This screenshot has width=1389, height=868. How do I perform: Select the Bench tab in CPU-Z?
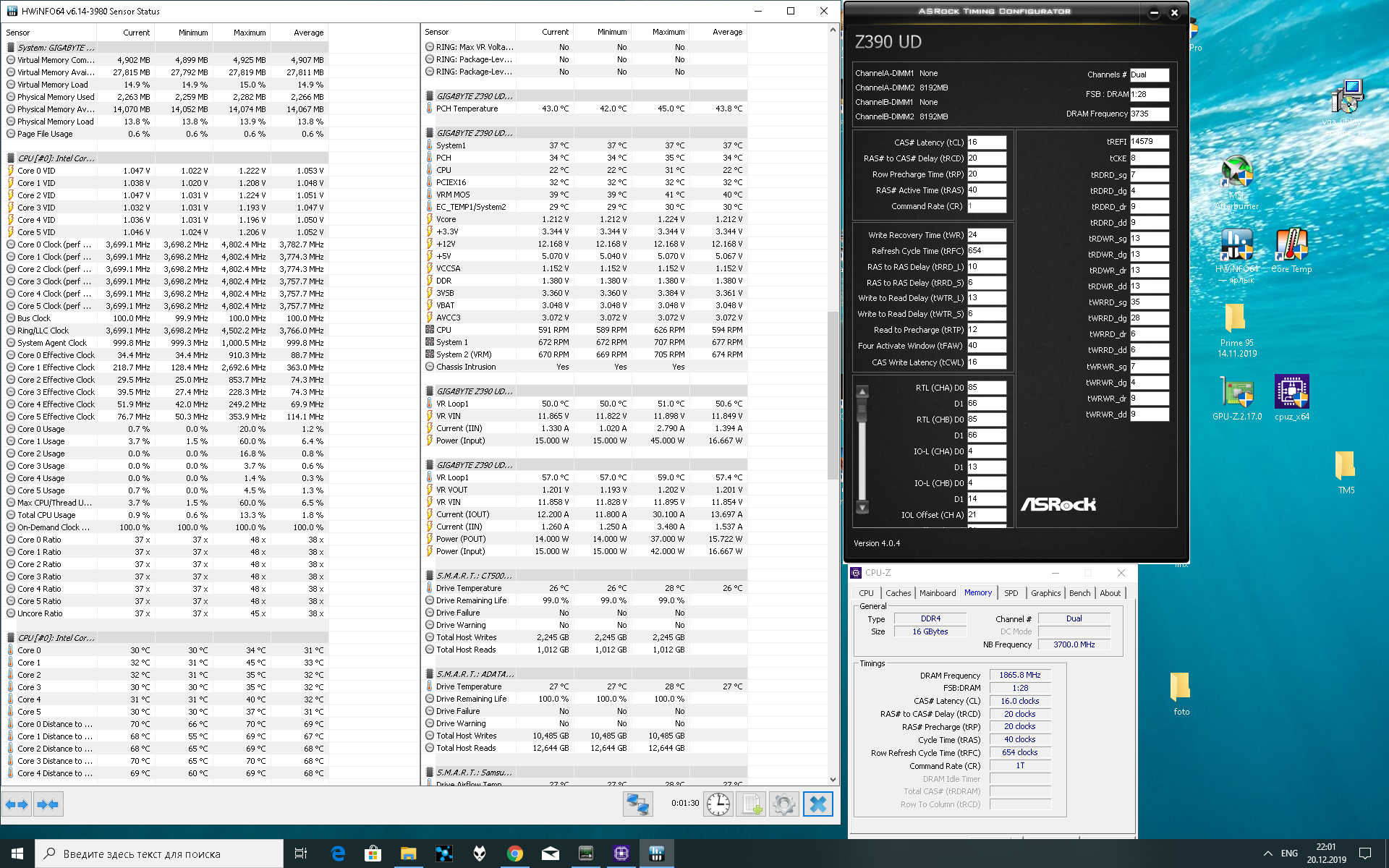click(1079, 593)
